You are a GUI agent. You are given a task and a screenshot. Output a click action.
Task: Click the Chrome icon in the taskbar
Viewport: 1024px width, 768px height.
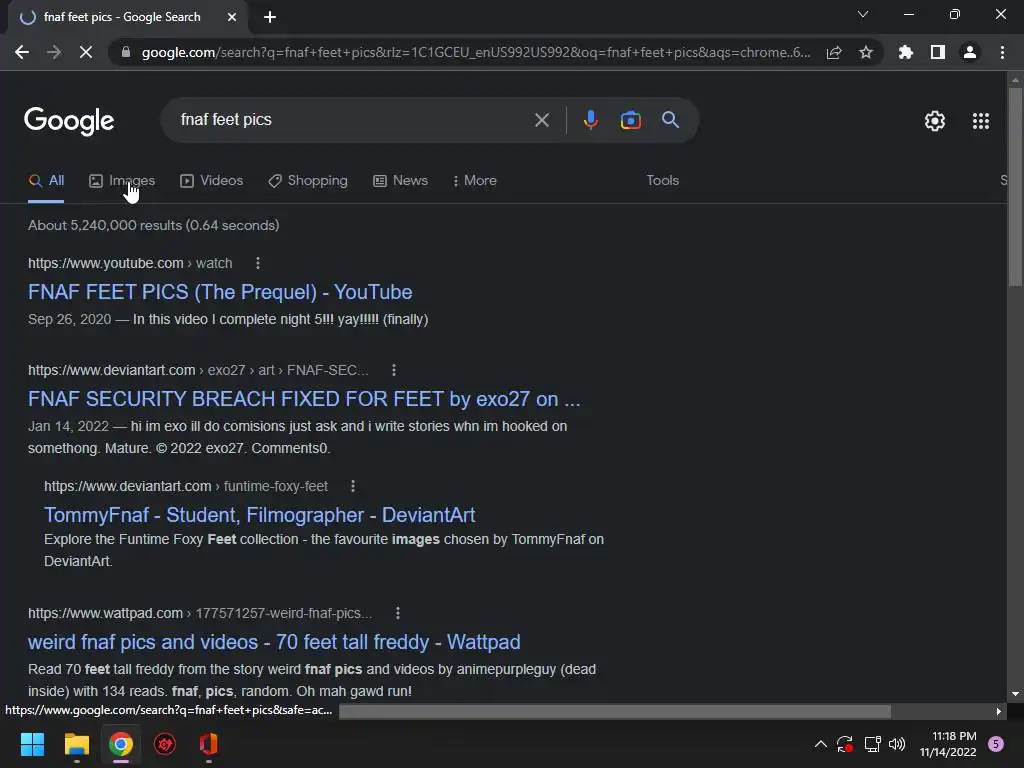coord(121,744)
